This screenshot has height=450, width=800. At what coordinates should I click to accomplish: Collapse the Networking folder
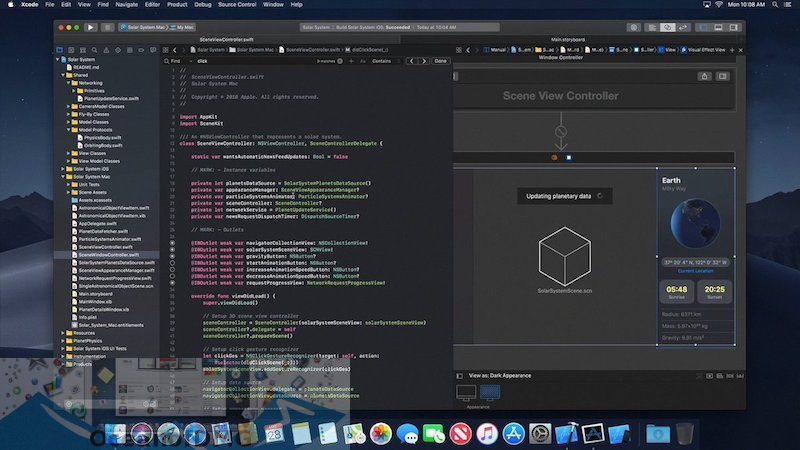click(x=68, y=83)
